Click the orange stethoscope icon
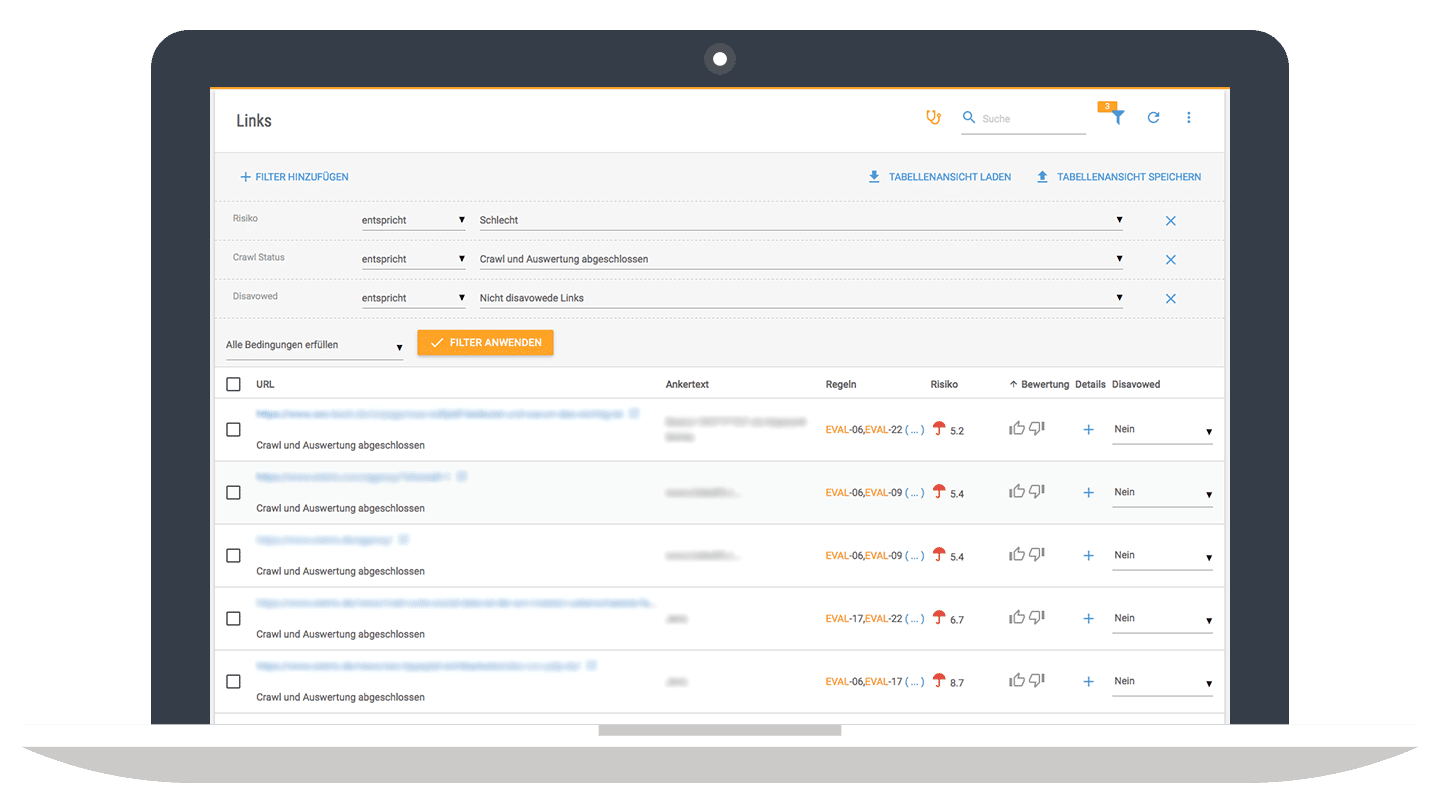This screenshot has height=812, width=1440. tap(933, 118)
